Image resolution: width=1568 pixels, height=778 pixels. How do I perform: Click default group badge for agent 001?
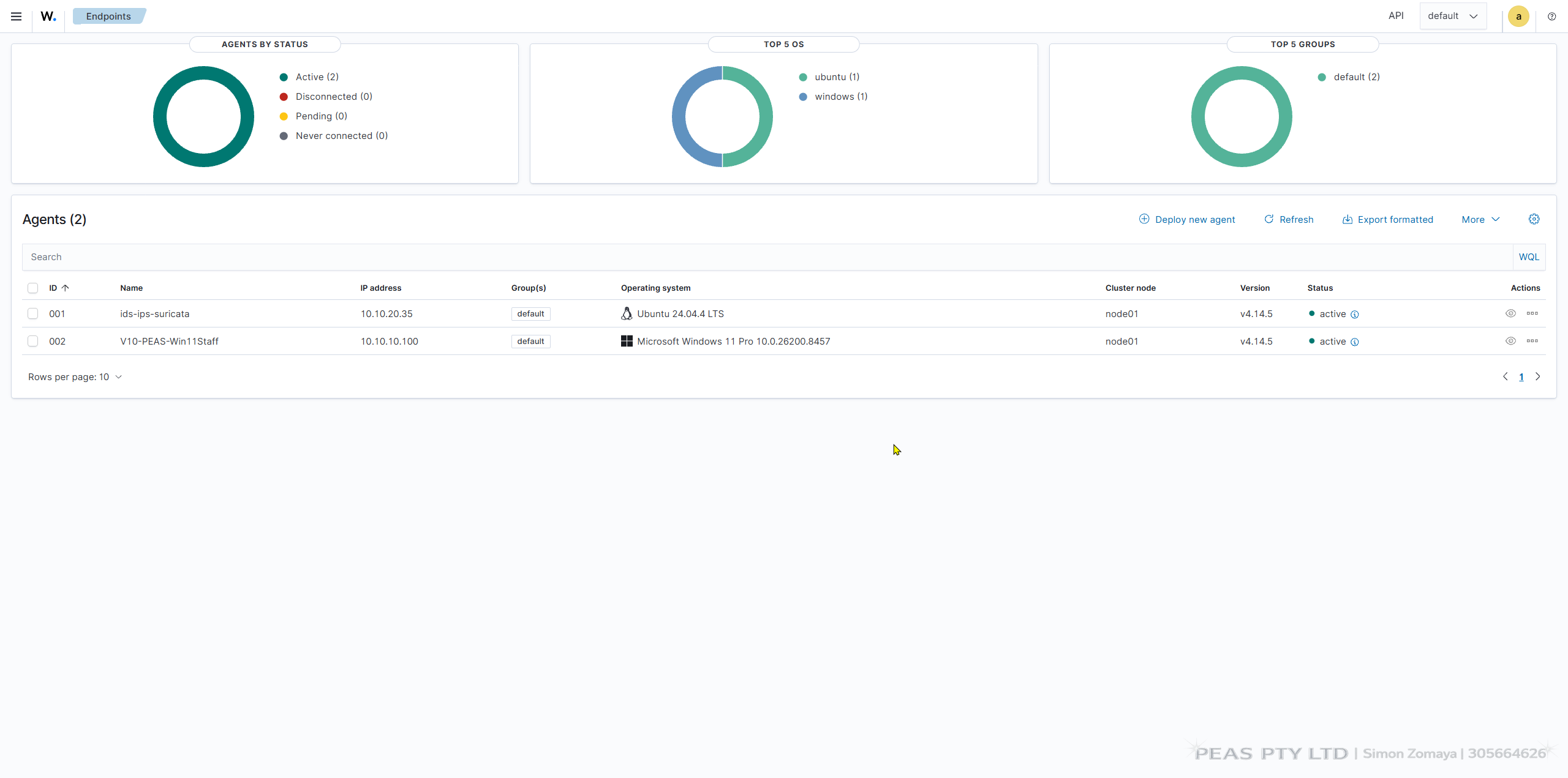[530, 314]
